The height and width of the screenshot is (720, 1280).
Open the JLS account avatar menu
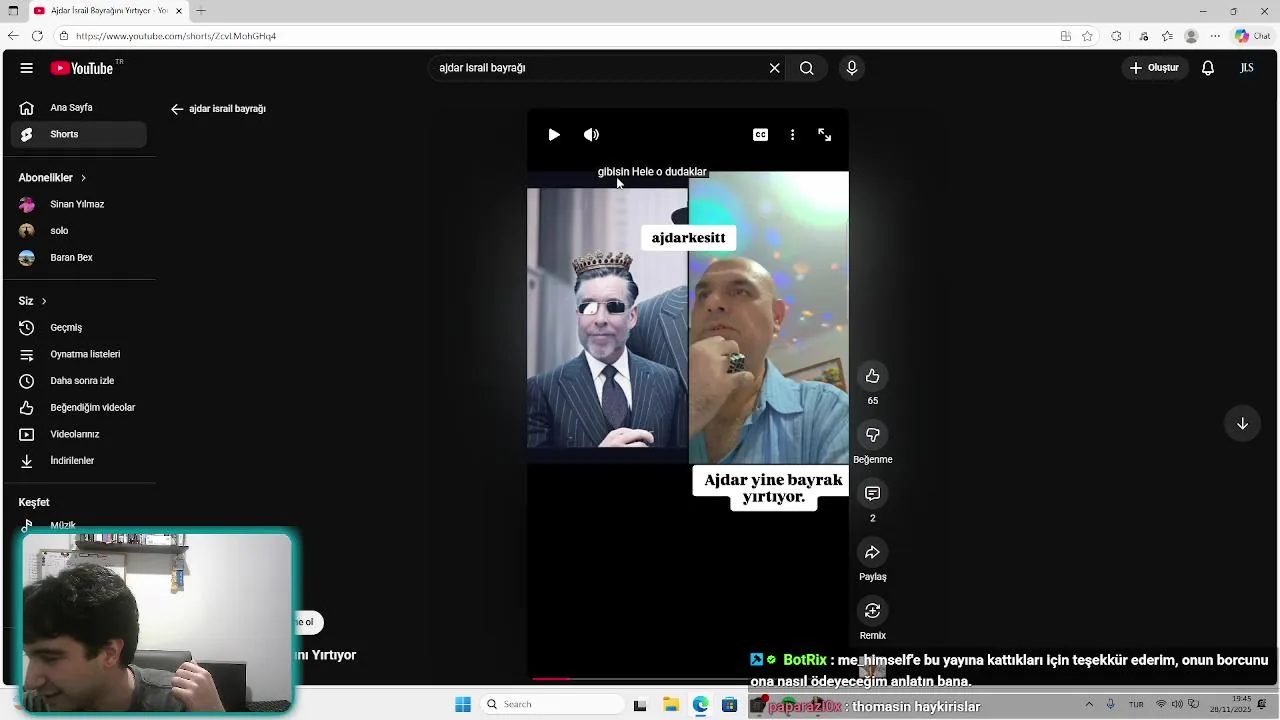tap(1247, 68)
